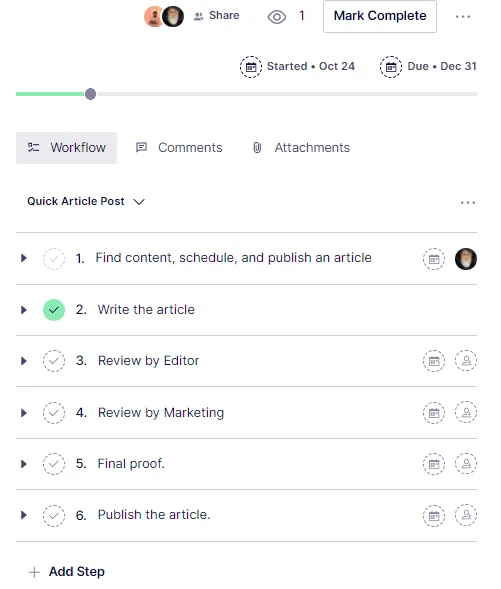
Task: Switch to the Comments tab
Action: click(179, 148)
